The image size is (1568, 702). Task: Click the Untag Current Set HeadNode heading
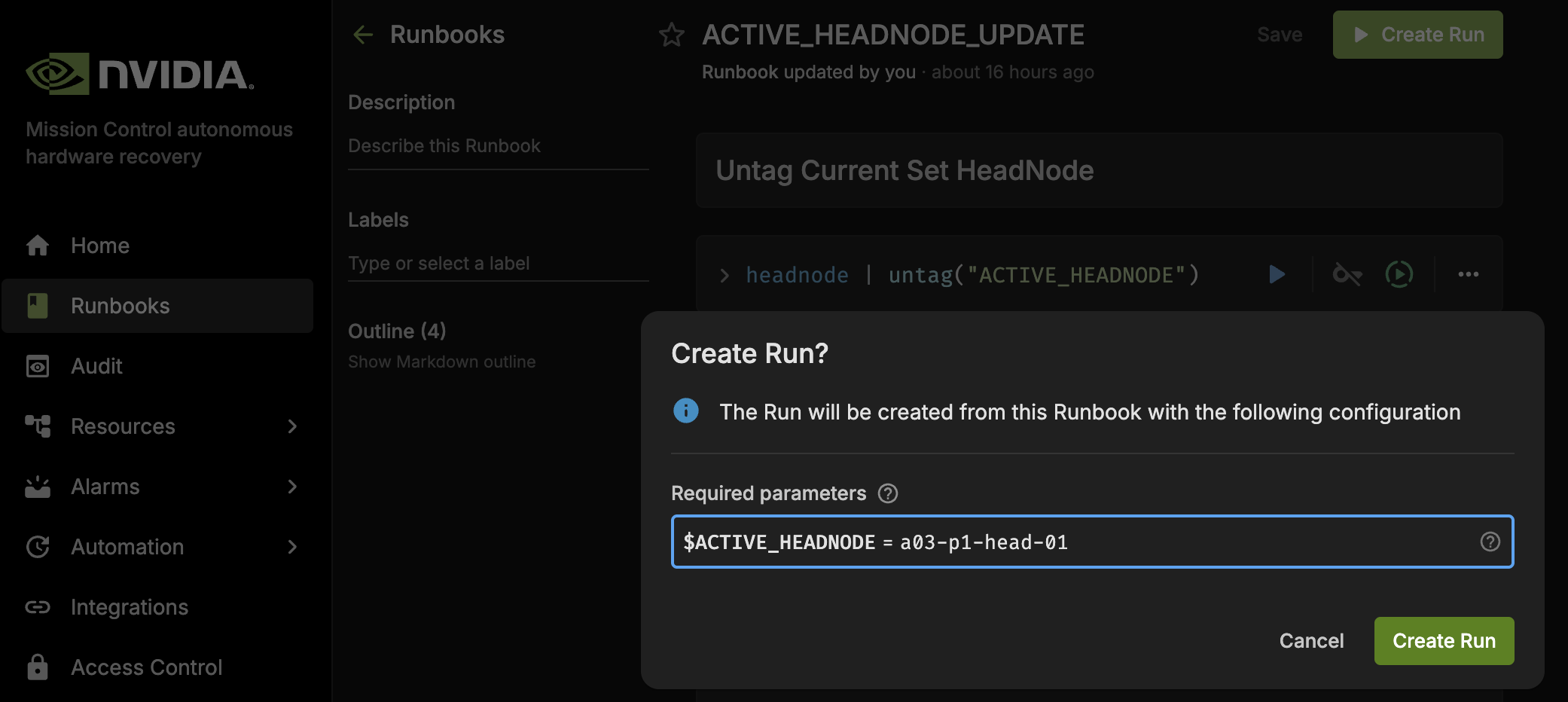pos(904,170)
